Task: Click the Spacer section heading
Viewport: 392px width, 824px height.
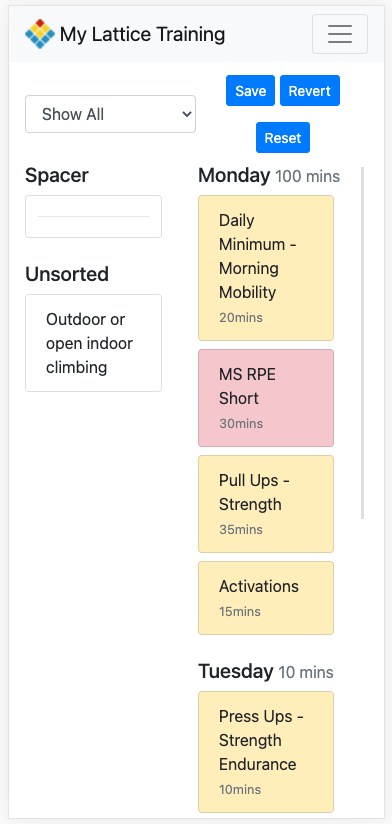Action: [x=57, y=176]
